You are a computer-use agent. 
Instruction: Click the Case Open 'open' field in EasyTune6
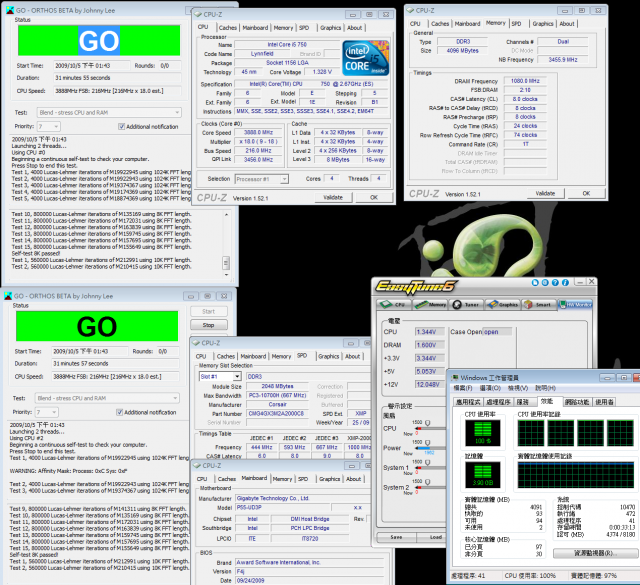tap(497, 332)
